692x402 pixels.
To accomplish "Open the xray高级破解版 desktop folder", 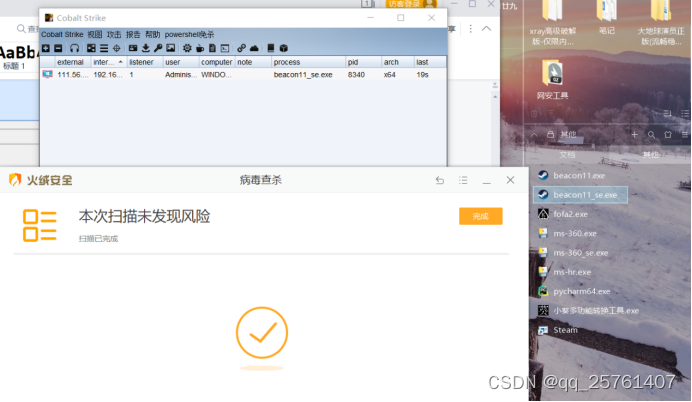I will pos(553,23).
